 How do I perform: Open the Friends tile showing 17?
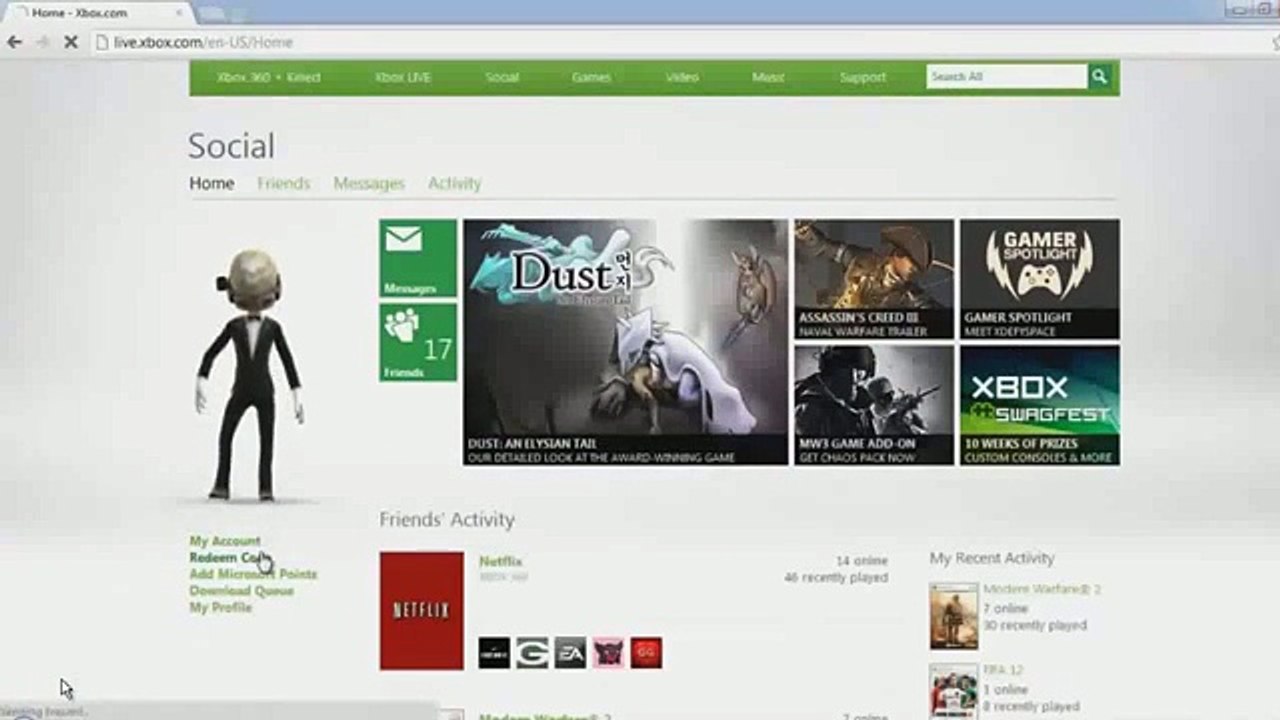pos(418,342)
